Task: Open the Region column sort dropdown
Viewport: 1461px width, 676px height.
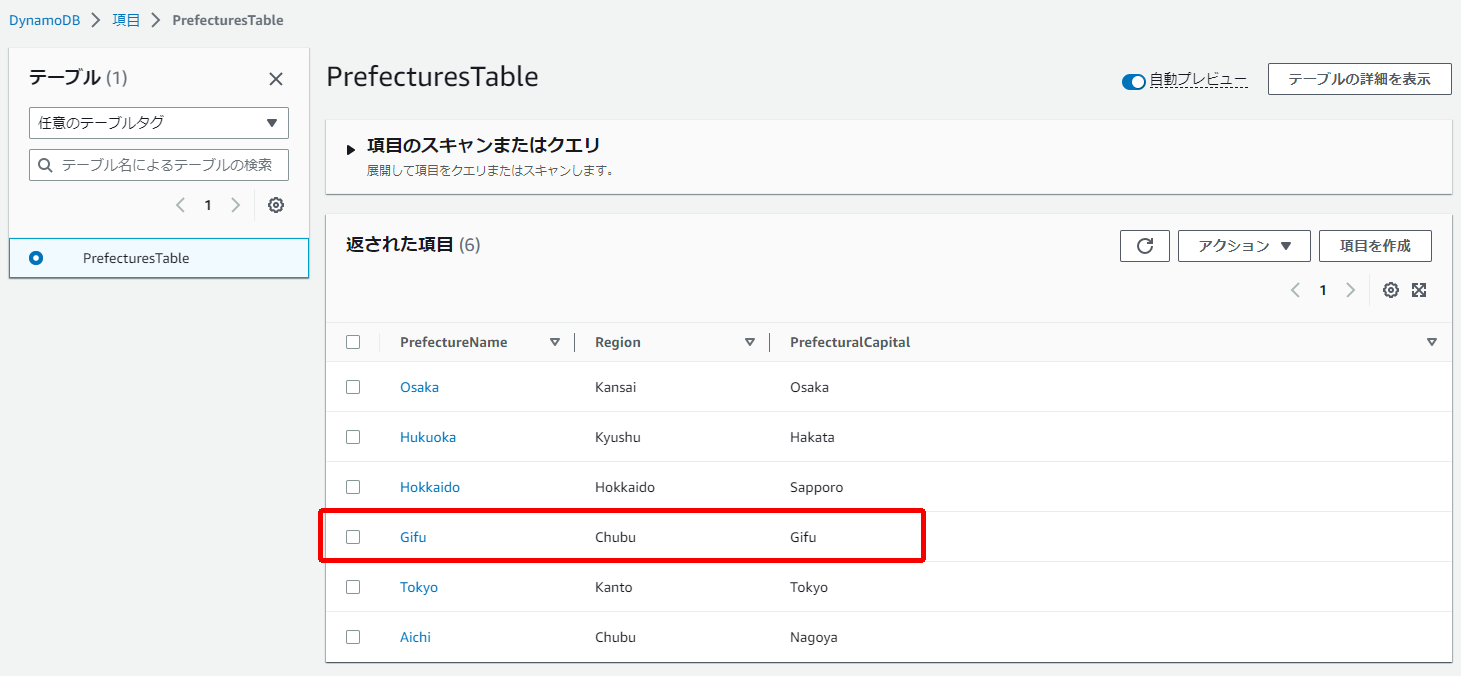Action: click(749, 341)
